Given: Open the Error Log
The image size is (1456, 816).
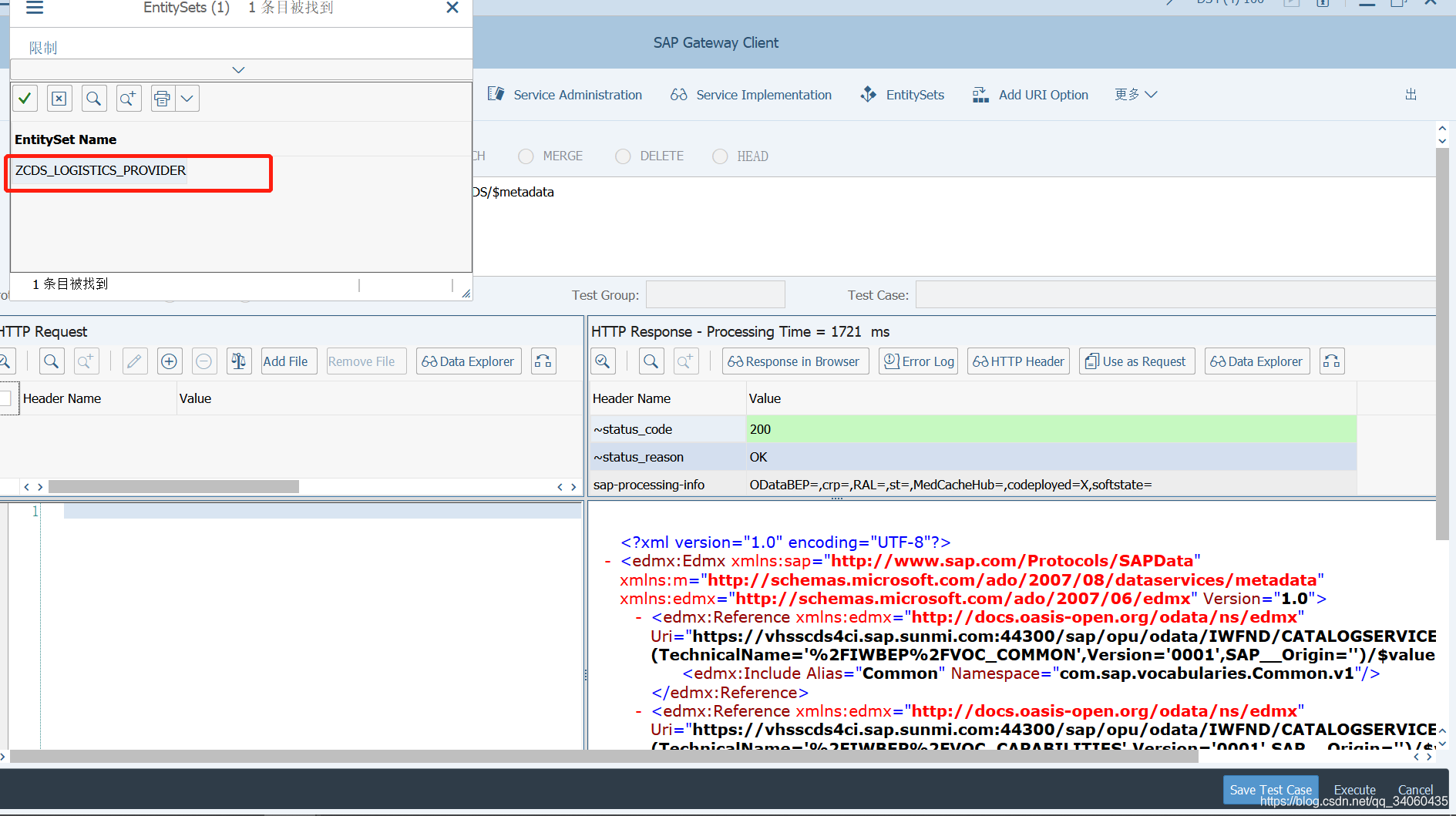Looking at the screenshot, I should (x=918, y=361).
